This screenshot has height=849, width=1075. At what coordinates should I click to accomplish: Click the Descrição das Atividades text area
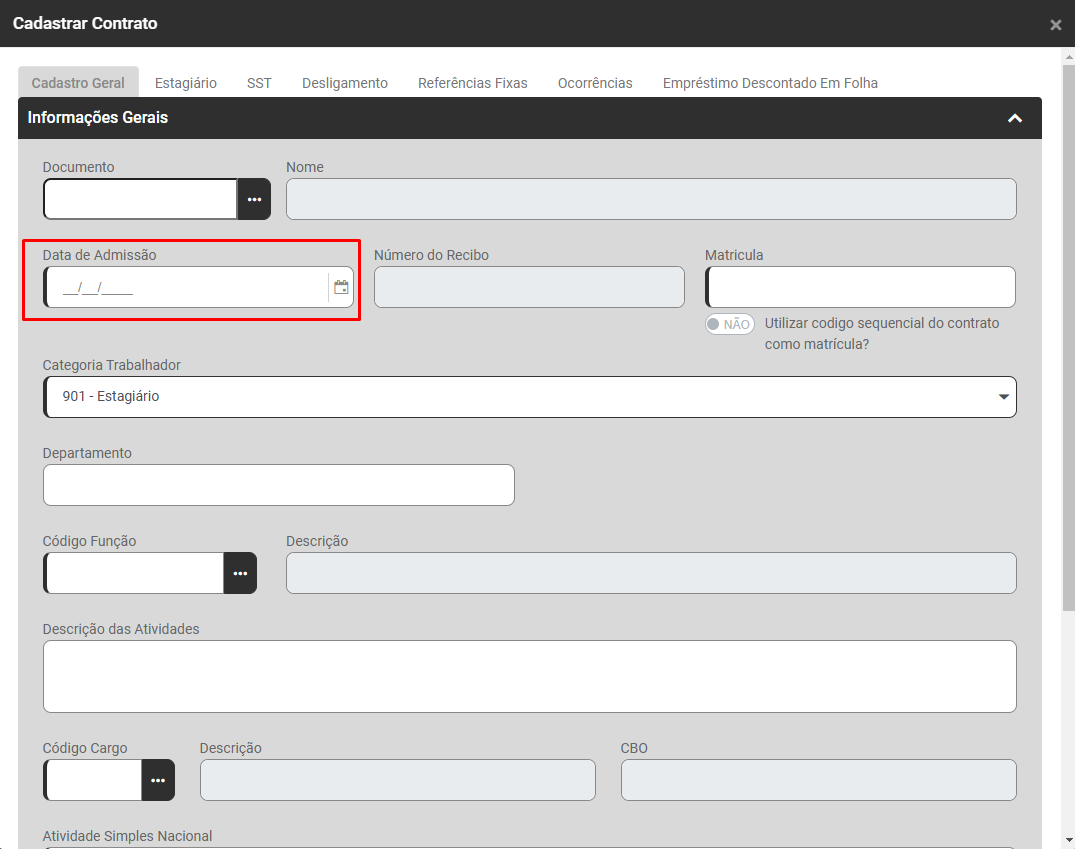pyautogui.click(x=530, y=676)
